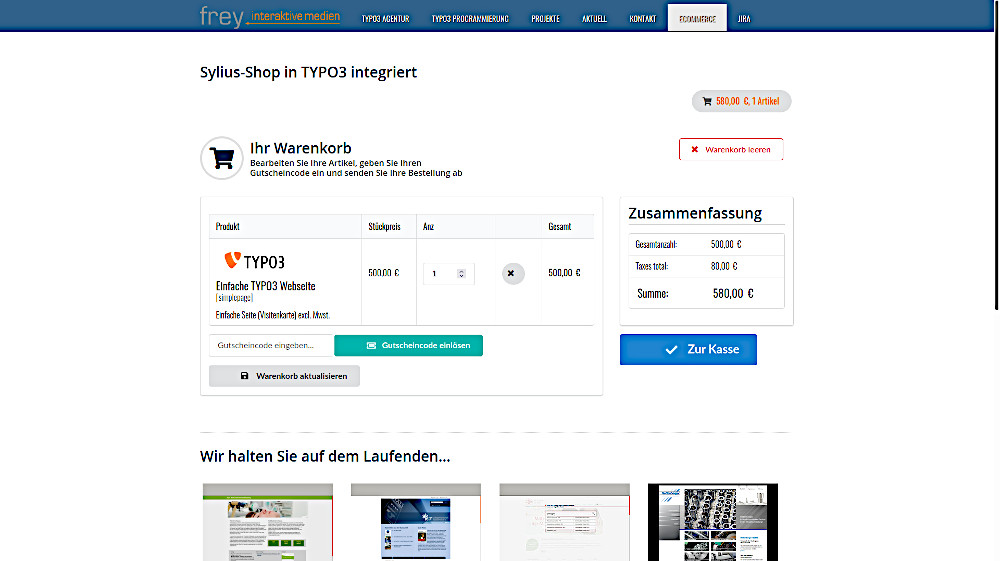Click the Zur Kasse checkout button
This screenshot has height=561, width=1000.
688,349
